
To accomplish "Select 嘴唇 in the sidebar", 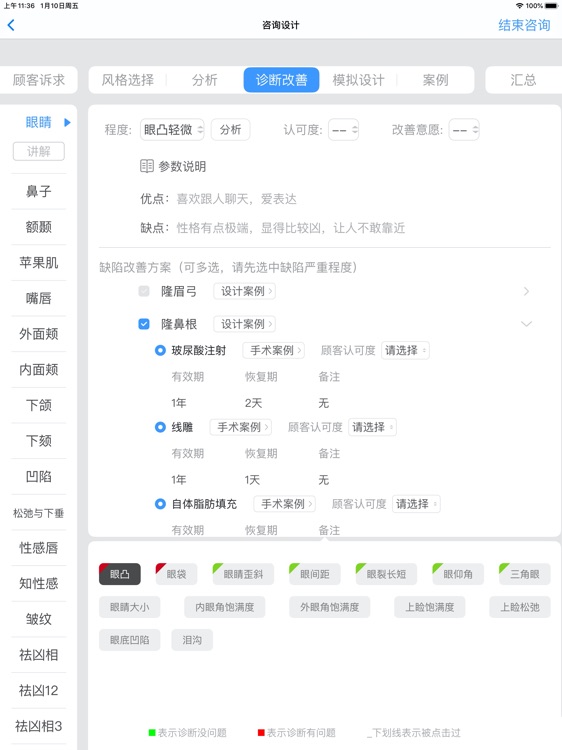I will click(39, 298).
